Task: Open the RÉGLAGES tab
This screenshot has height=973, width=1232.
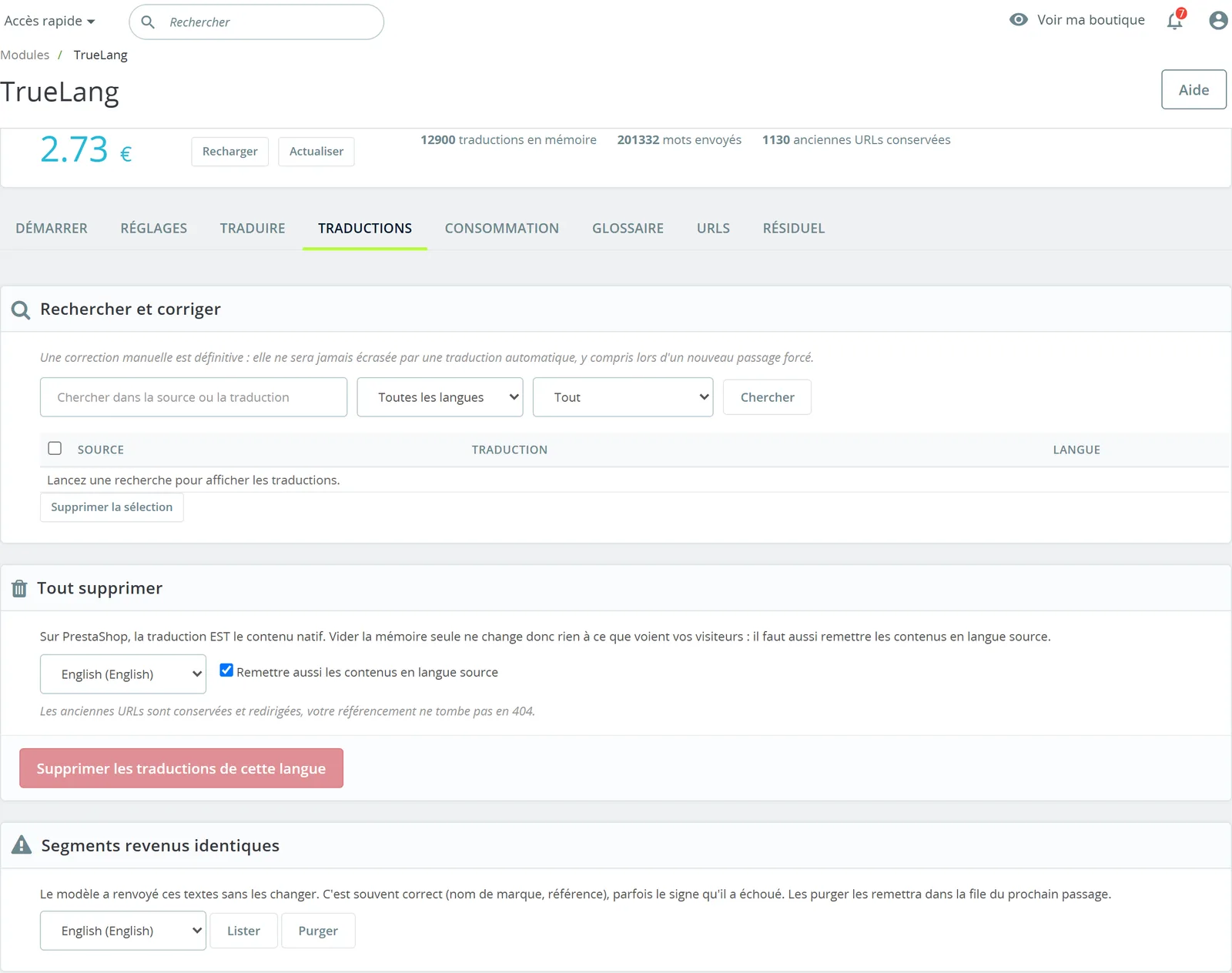Action: (154, 229)
